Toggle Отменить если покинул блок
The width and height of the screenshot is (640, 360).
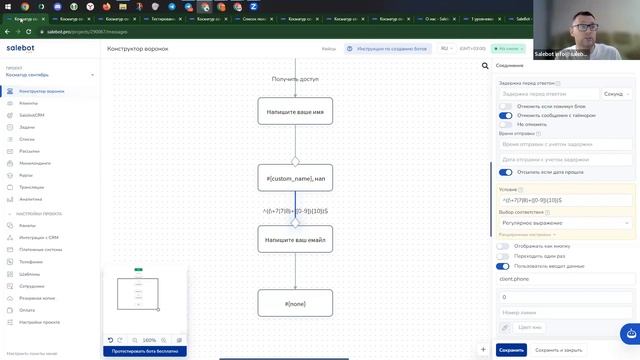point(505,106)
